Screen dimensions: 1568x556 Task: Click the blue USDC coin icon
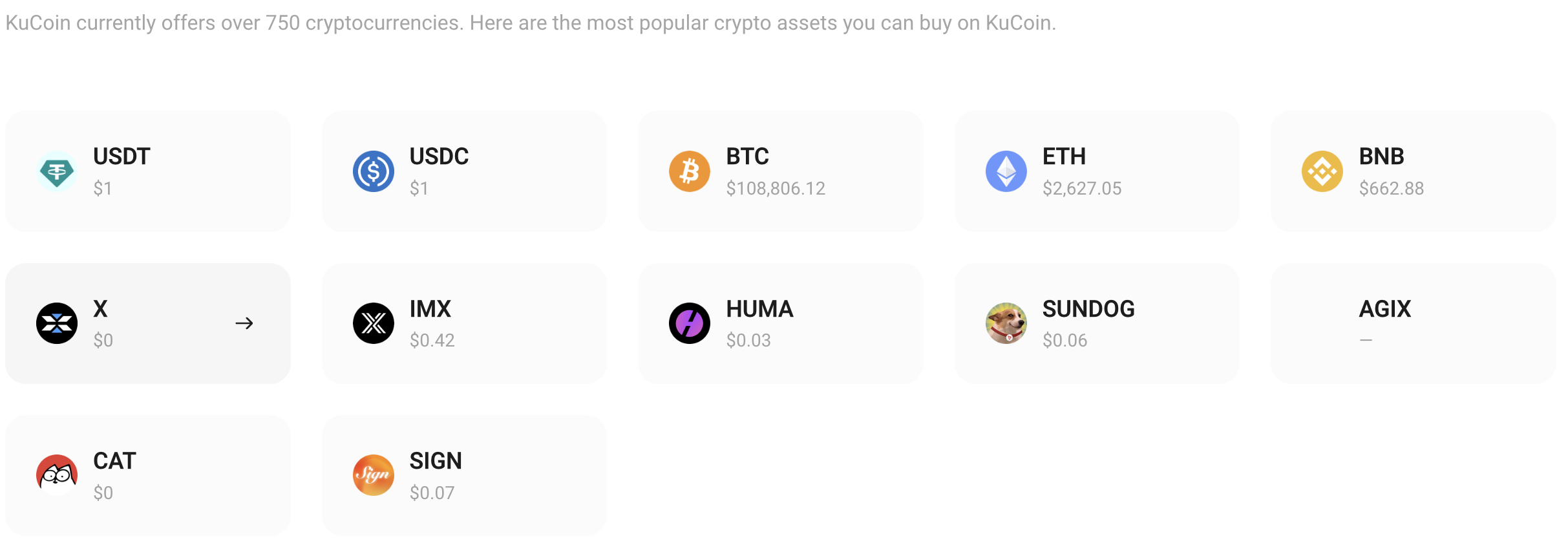click(374, 171)
